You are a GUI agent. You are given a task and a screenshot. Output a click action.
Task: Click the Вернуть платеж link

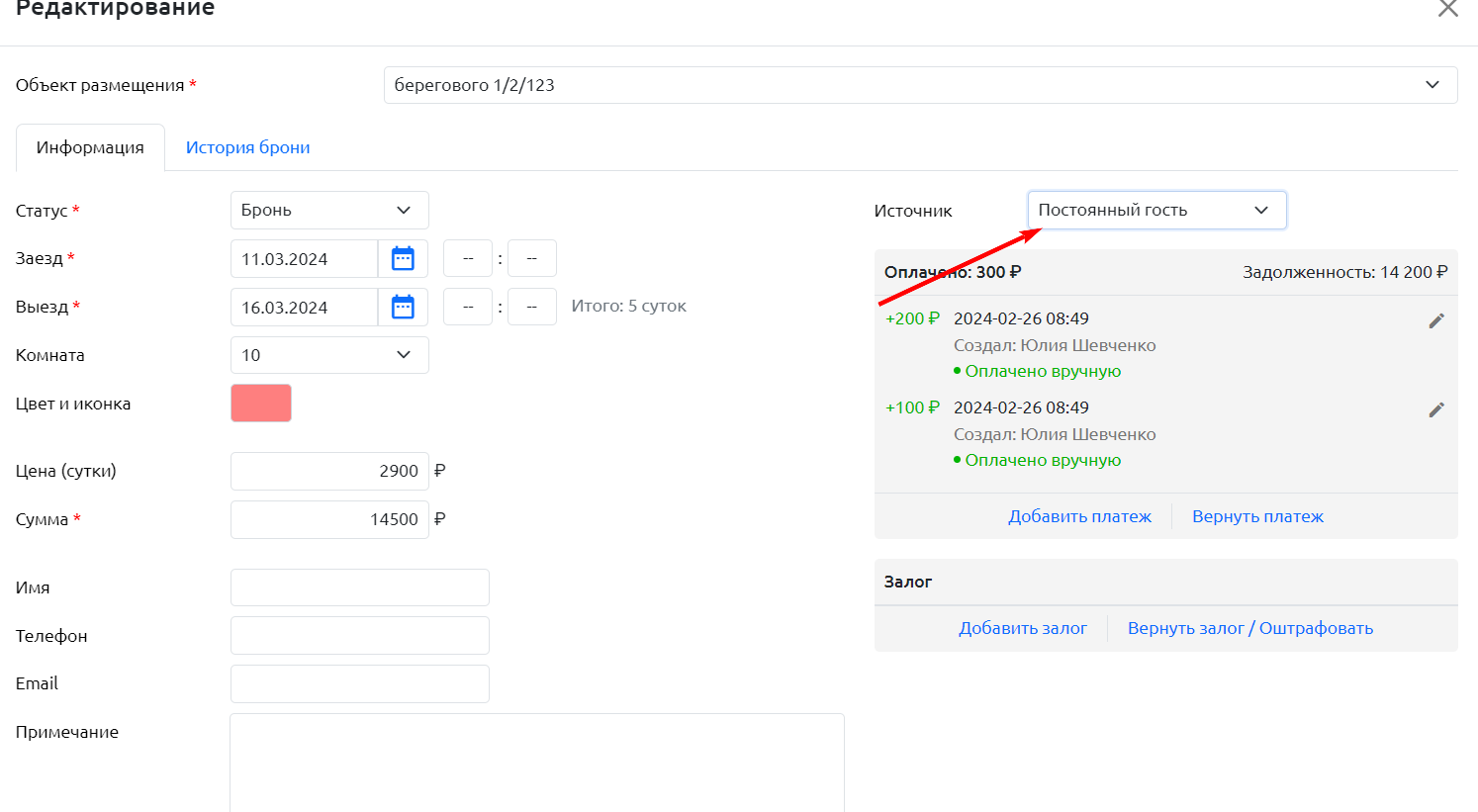(1257, 516)
